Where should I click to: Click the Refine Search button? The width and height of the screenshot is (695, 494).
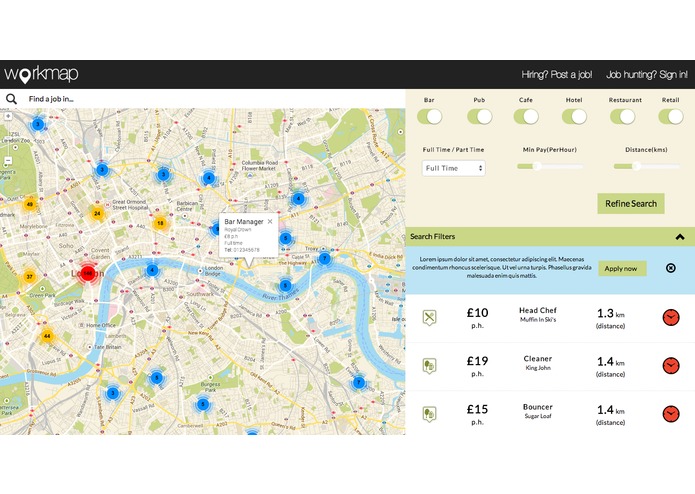[x=631, y=203]
